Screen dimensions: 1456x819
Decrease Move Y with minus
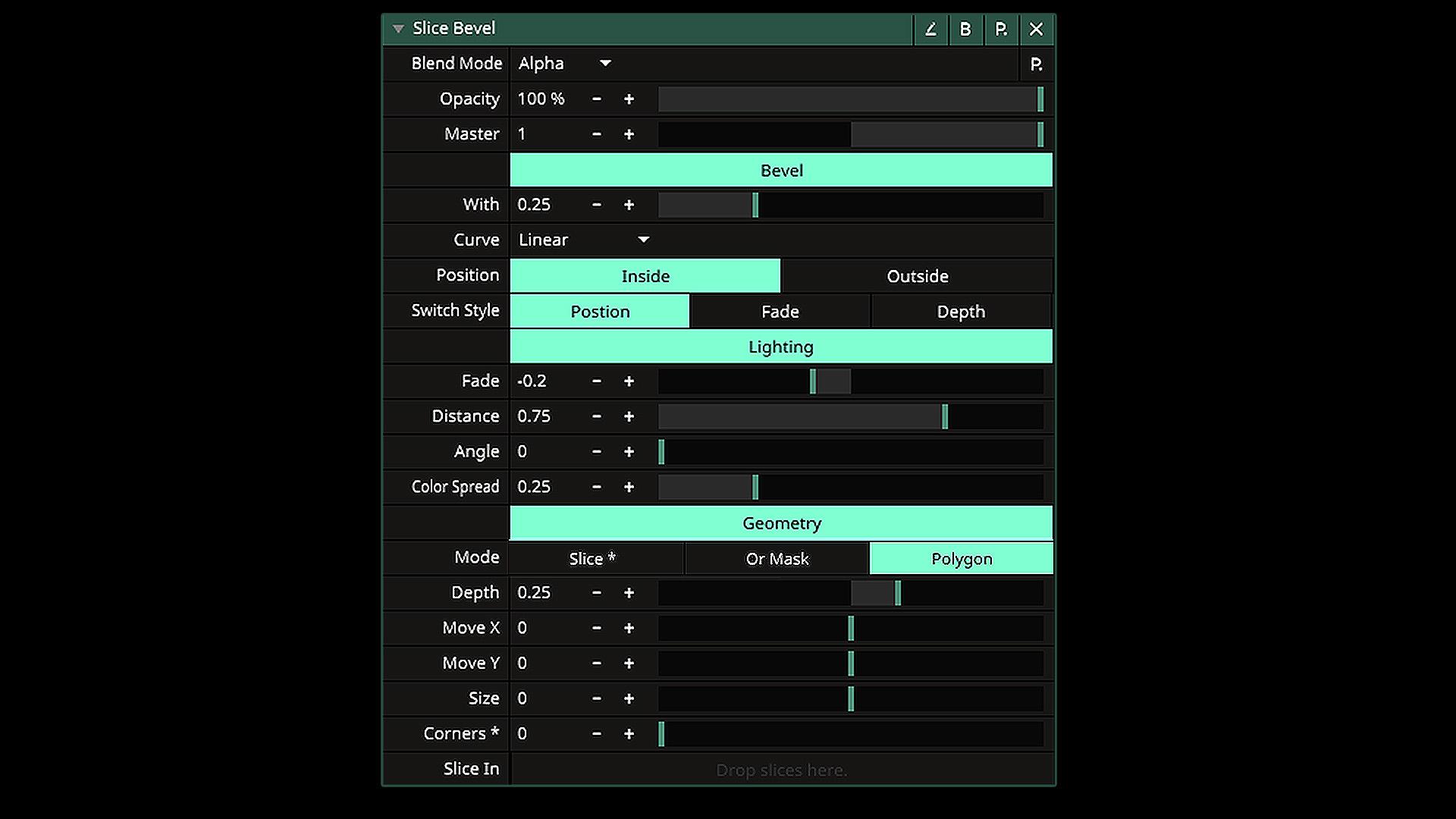[x=597, y=664]
